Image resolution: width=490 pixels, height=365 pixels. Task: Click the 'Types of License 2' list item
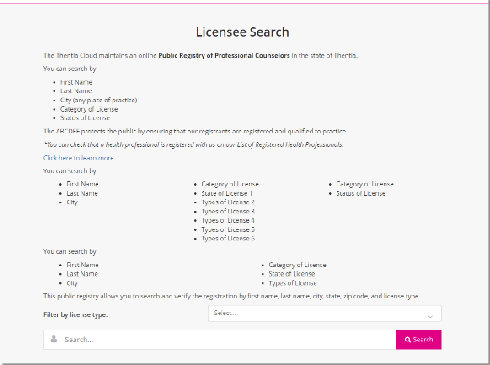pos(228,202)
